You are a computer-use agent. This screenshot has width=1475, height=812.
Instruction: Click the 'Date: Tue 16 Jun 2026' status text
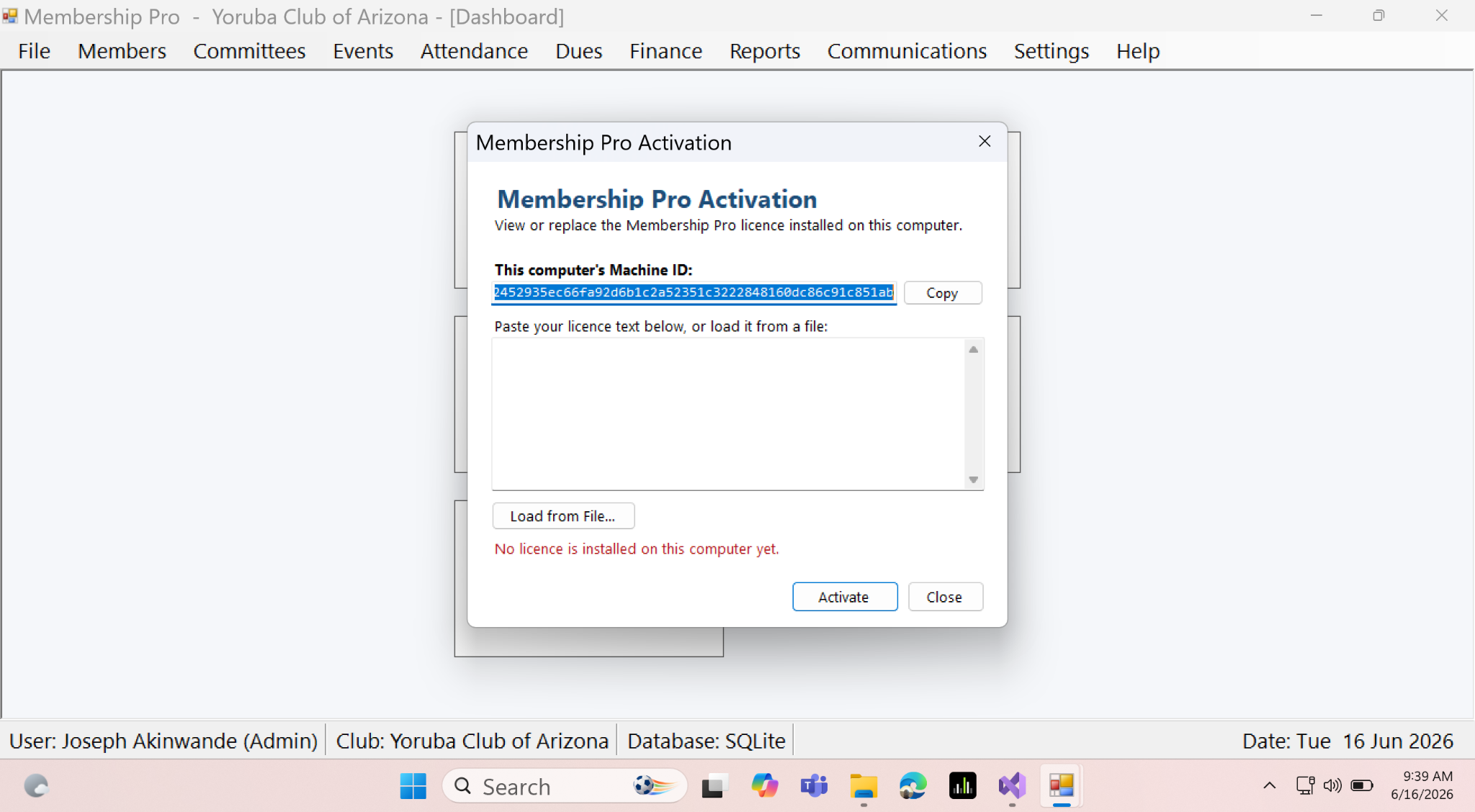click(1348, 741)
